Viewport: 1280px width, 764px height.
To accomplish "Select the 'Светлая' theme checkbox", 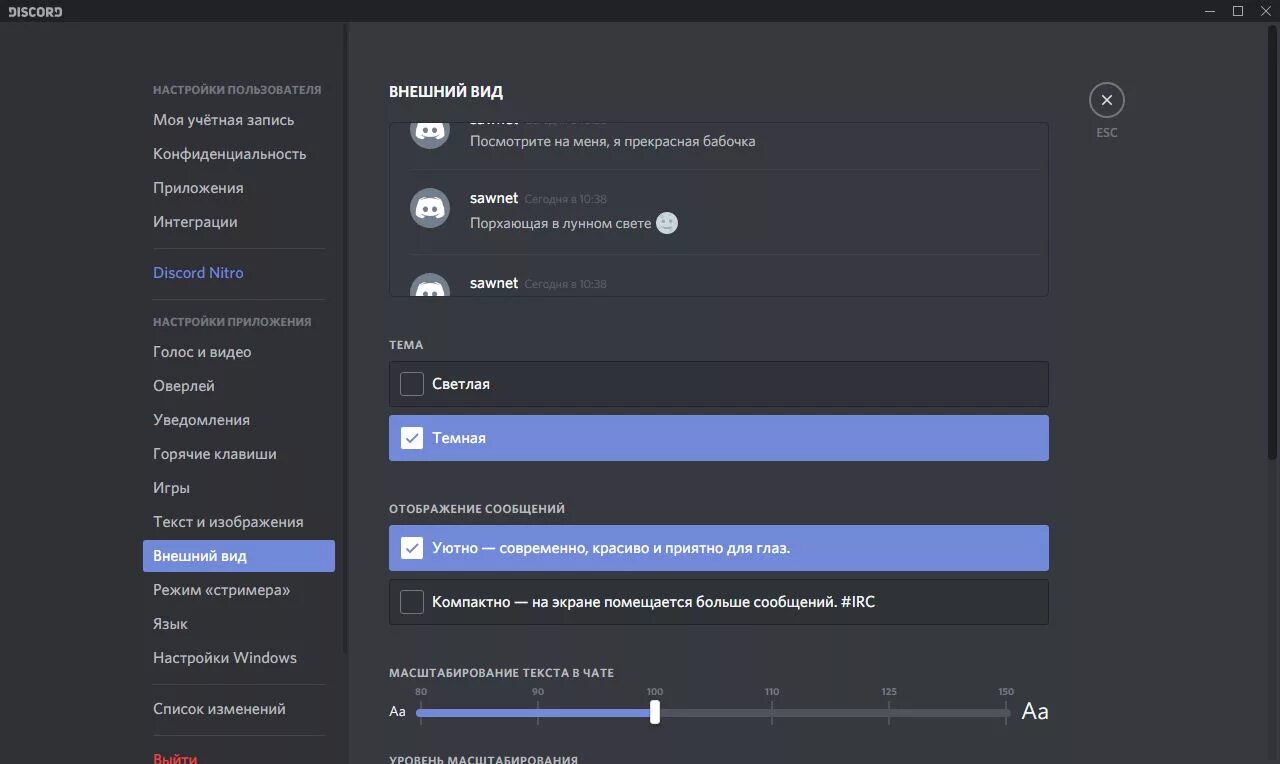I will point(412,384).
